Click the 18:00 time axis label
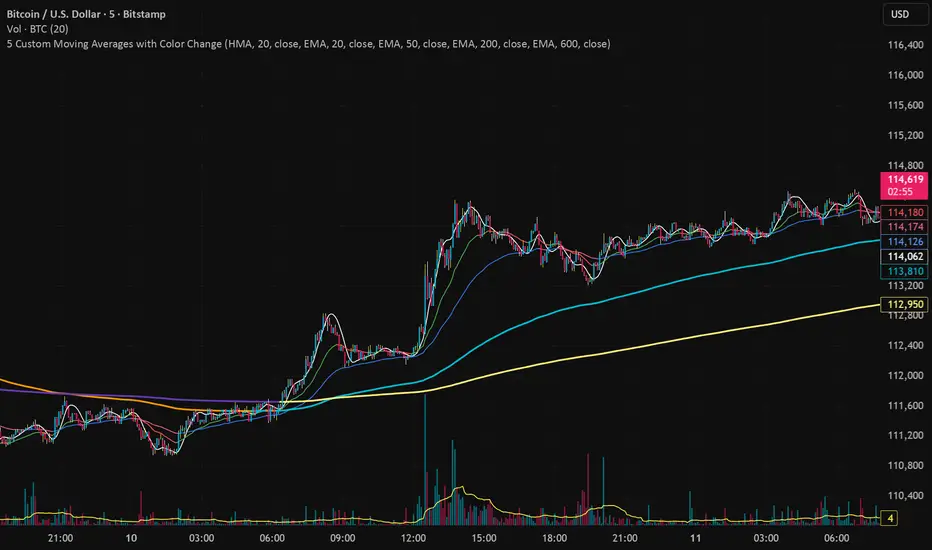The height and width of the screenshot is (550, 932). (x=555, y=538)
